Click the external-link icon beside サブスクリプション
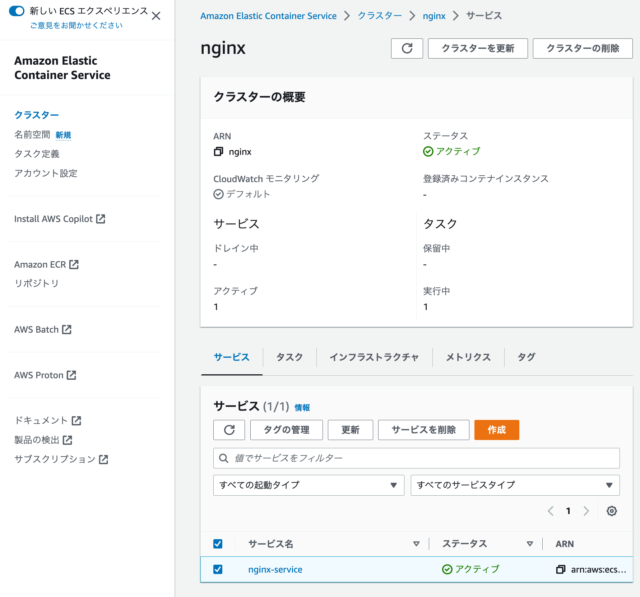This screenshot has height=597, width=640. click(104, 459)
